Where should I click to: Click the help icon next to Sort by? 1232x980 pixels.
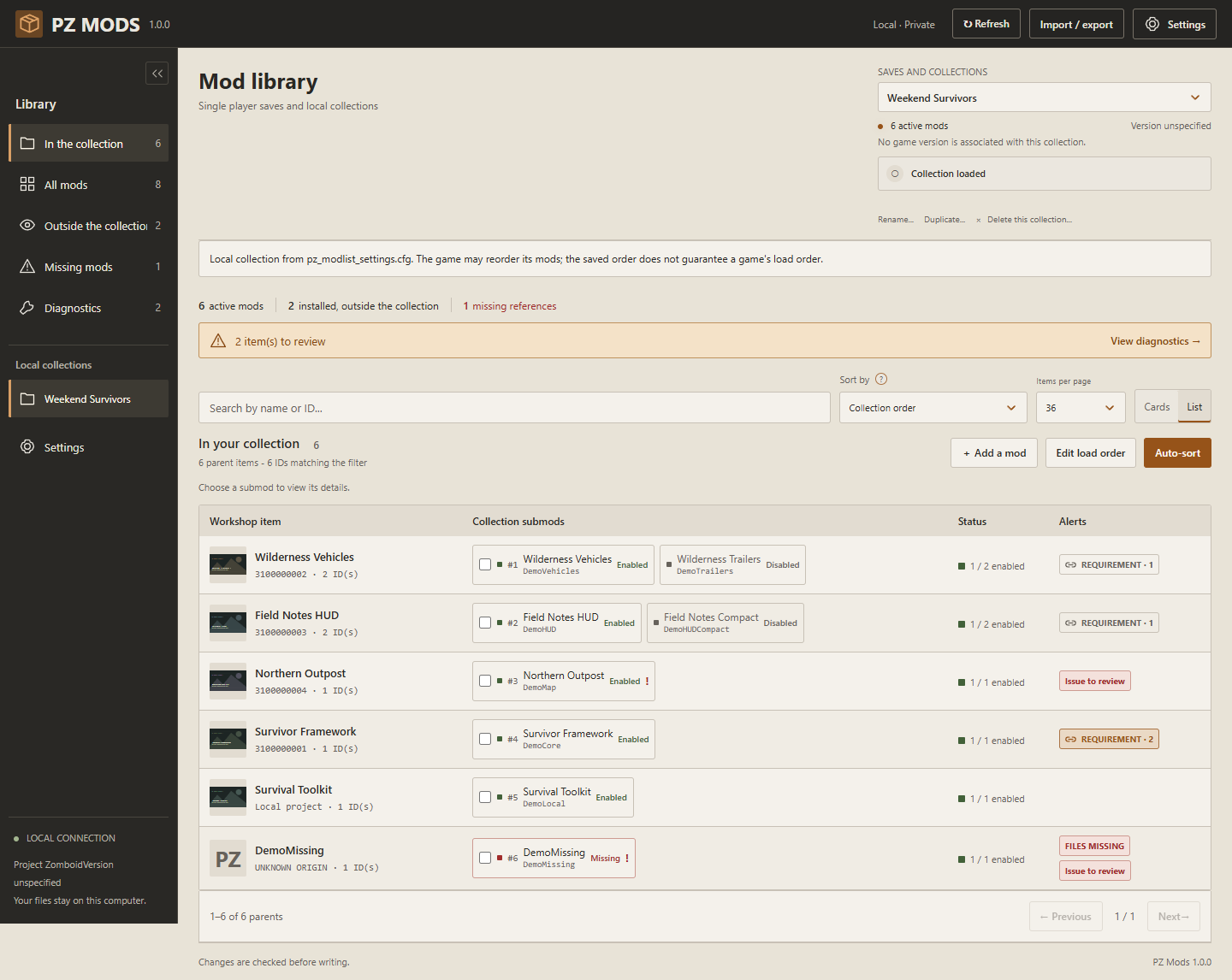pos(881,379)
